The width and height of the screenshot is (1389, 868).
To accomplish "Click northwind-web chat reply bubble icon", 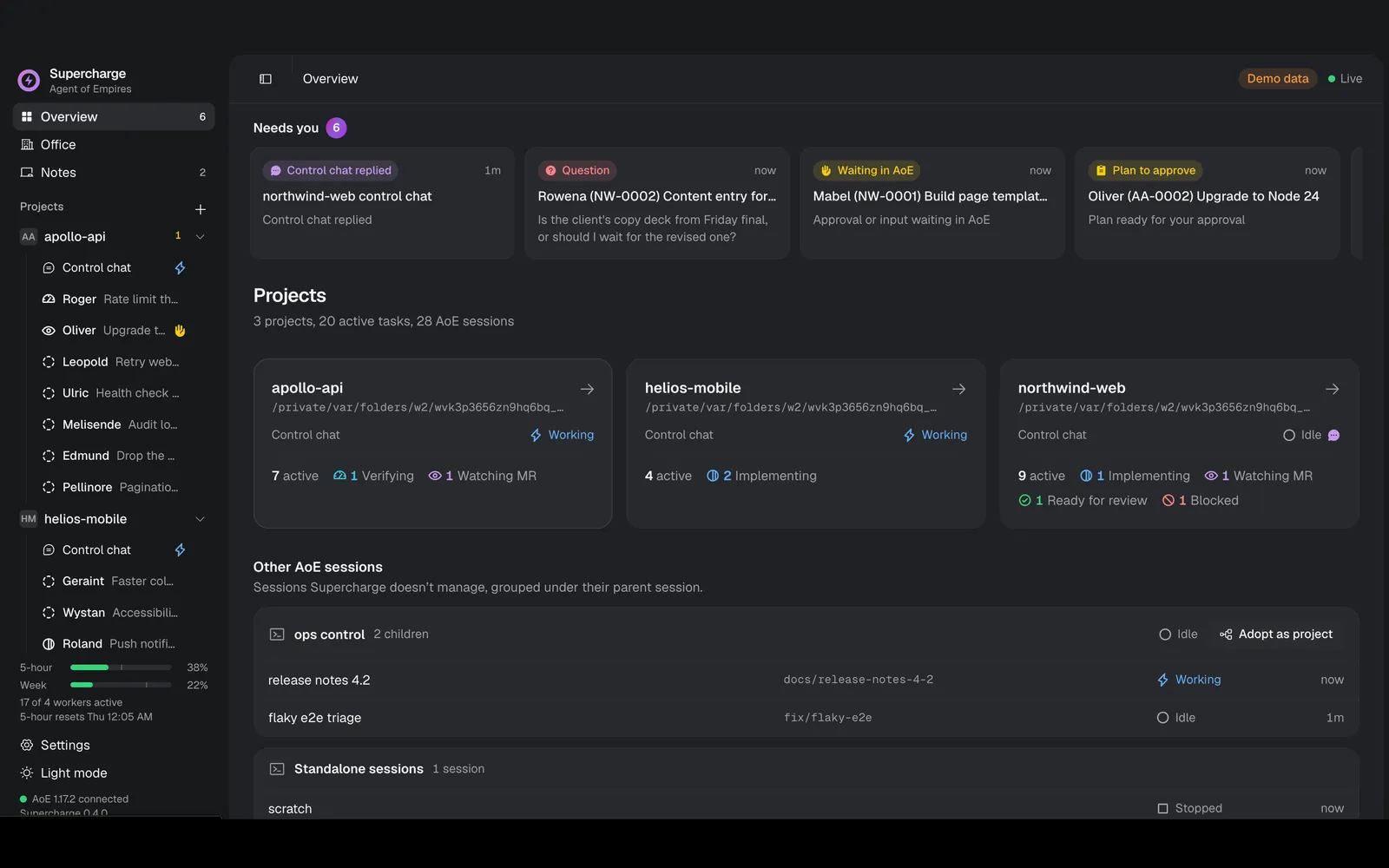I will (1334, 435).
